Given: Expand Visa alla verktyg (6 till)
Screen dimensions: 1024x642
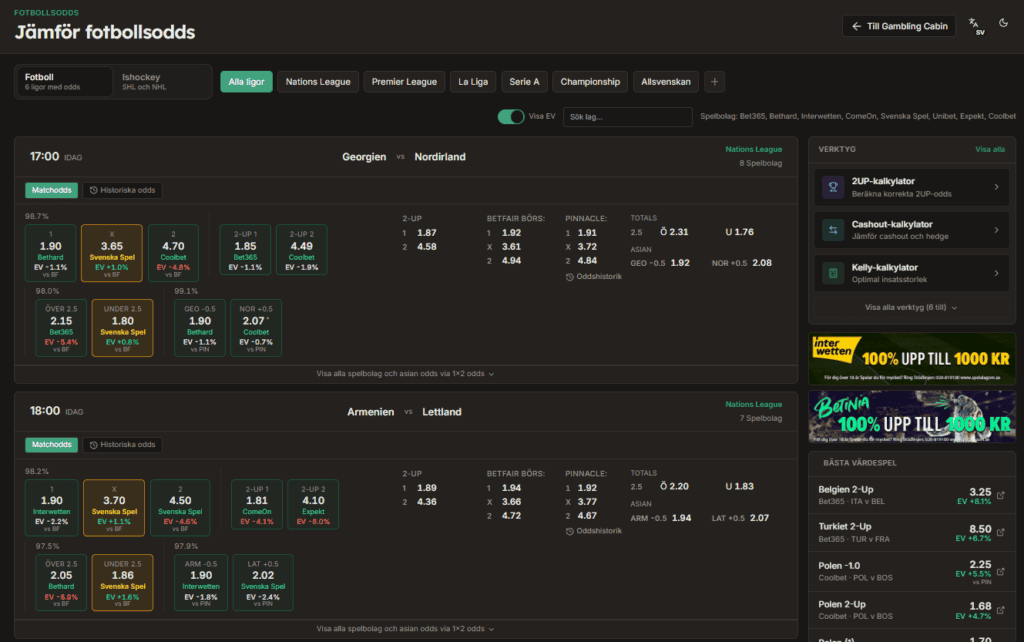Looking at the screenshot, I should point(911,307).
